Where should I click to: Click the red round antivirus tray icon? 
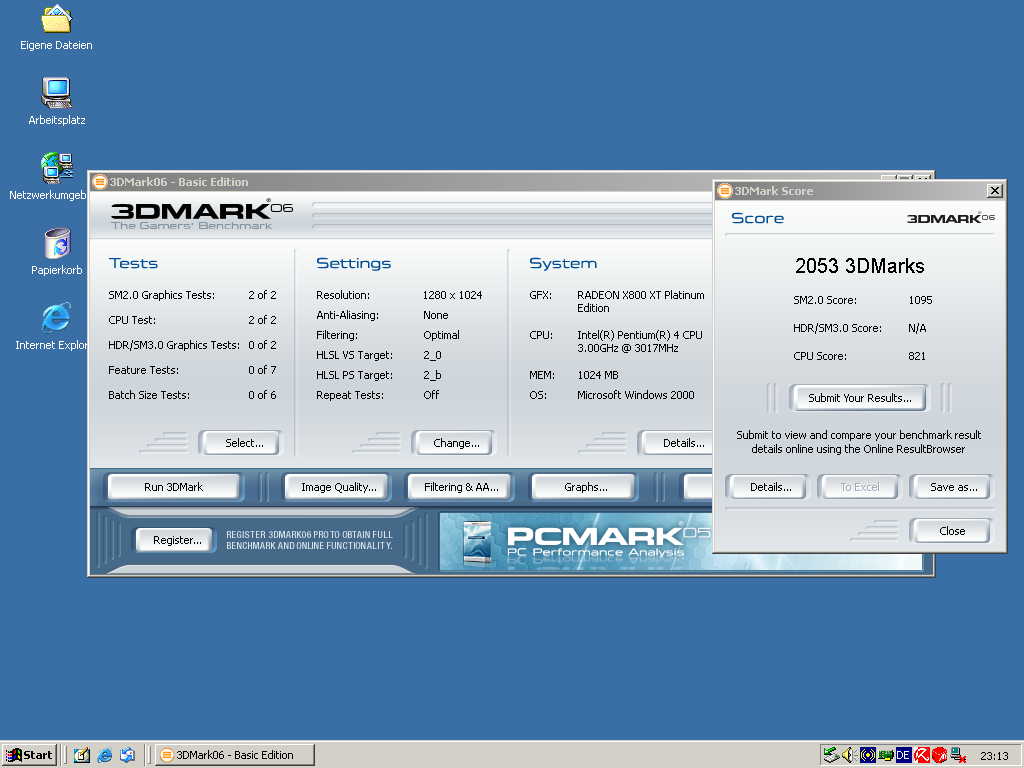[x=939, y=755]
